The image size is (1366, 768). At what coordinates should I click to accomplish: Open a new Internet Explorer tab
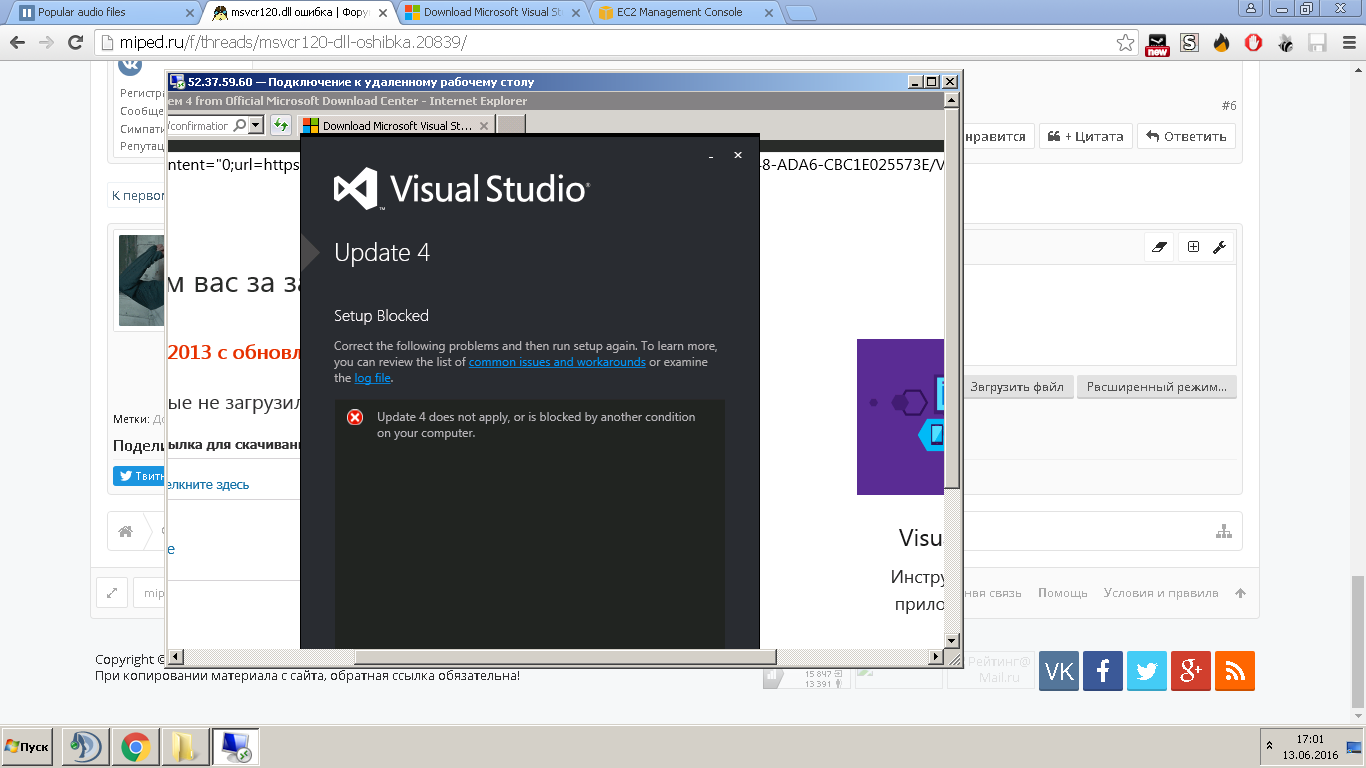click(x=511, y=125)
